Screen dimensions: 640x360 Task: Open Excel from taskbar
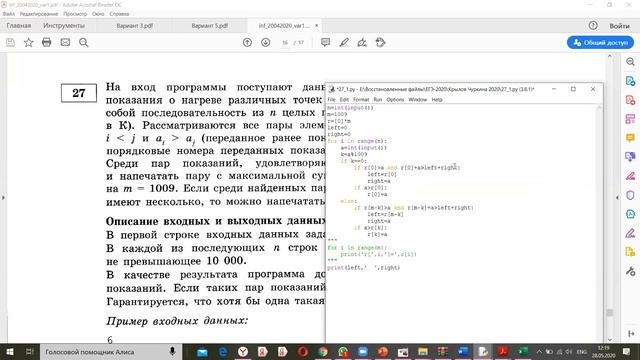523,352
